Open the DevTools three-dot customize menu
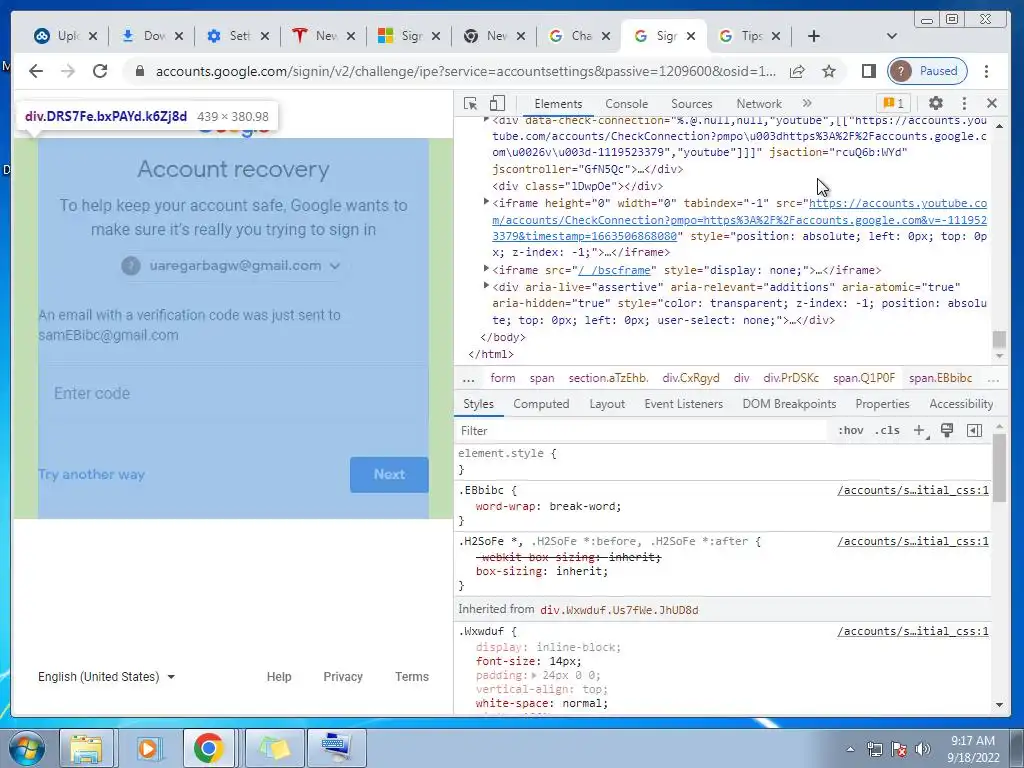The image size is (1024, 768). tap(964, 103)
